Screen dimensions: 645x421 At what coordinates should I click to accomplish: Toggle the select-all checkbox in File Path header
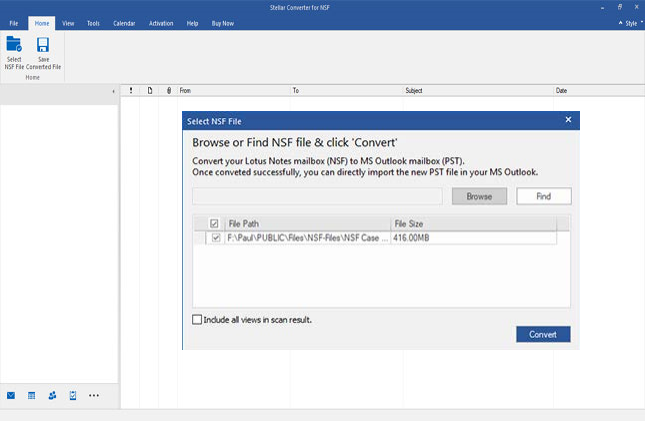pos(214,223)
